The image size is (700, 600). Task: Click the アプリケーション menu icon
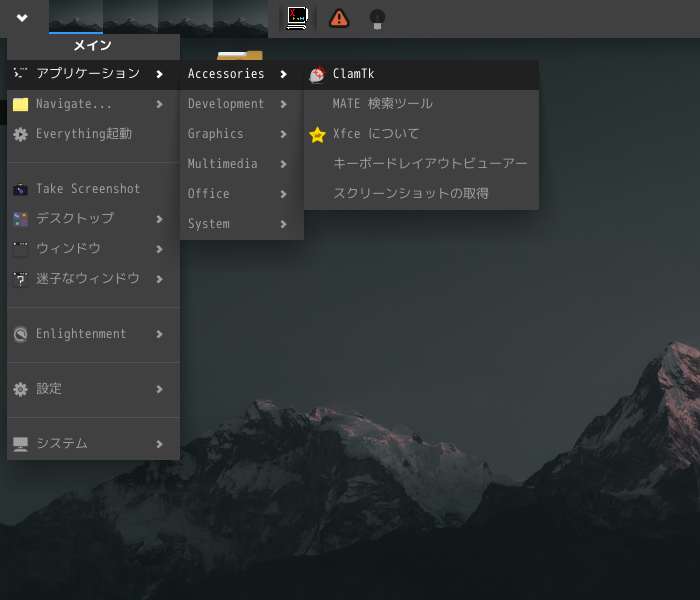pos(20,73)
